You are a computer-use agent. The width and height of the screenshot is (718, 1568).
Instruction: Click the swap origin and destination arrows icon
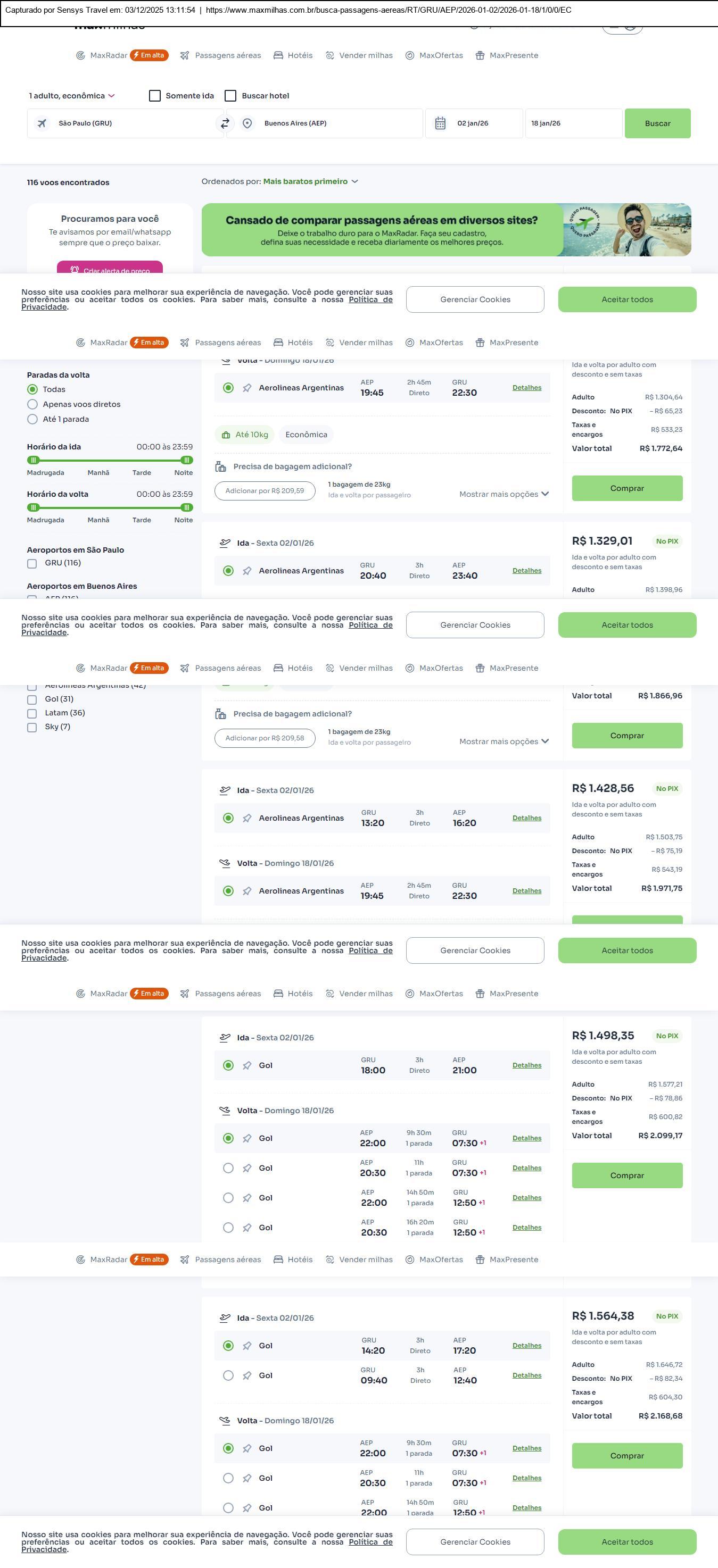point(225,123)
